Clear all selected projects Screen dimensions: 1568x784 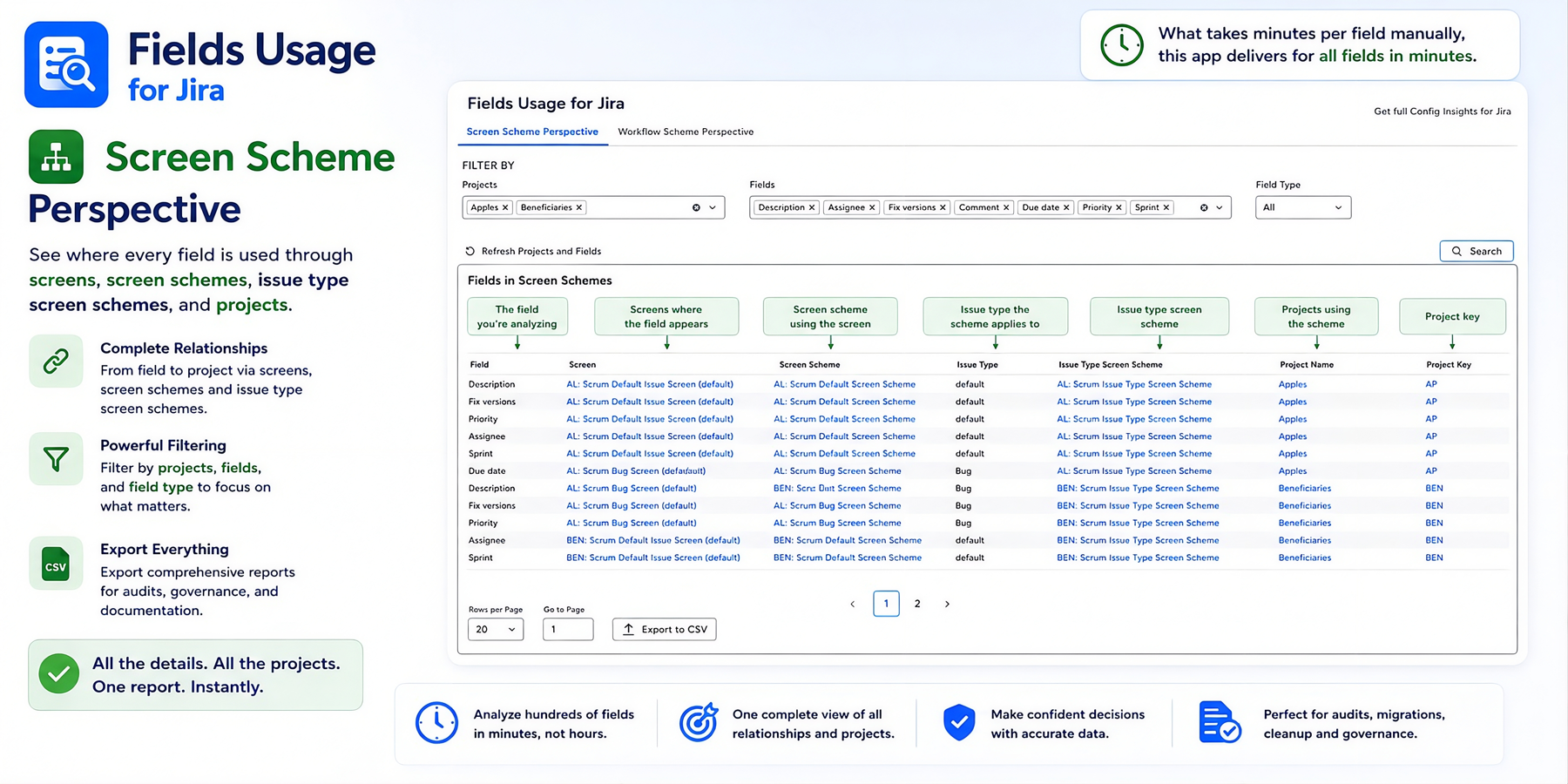coord(696,207)
